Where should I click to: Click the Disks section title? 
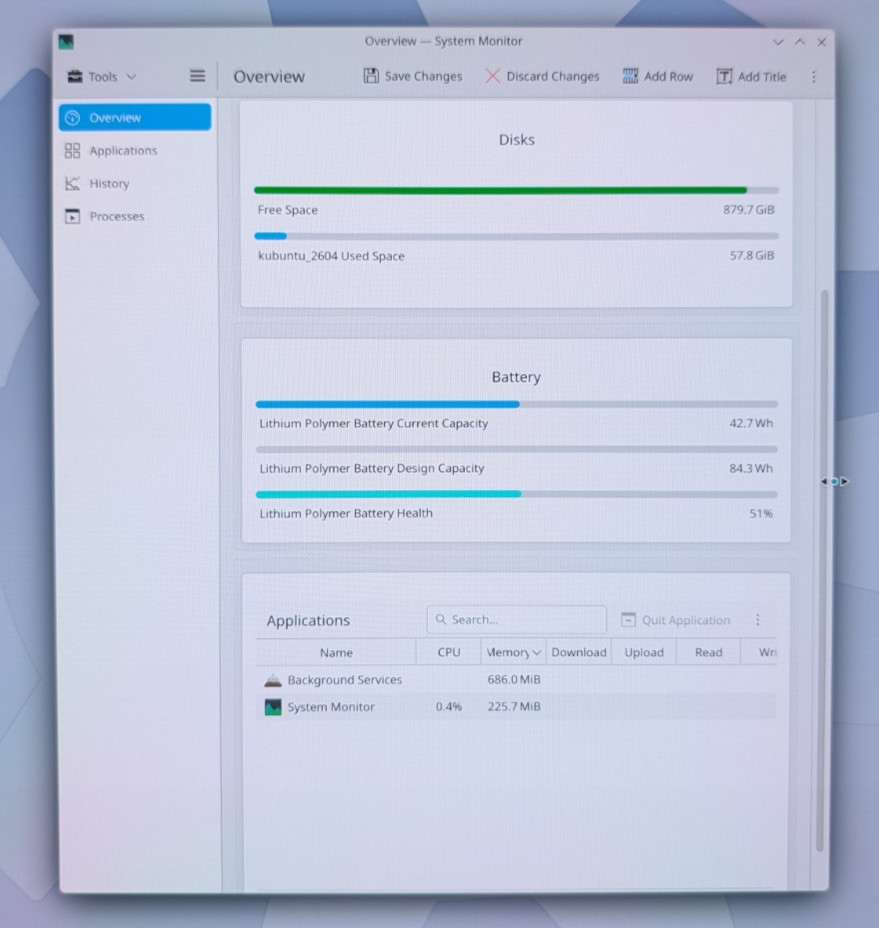pos(516,140)
